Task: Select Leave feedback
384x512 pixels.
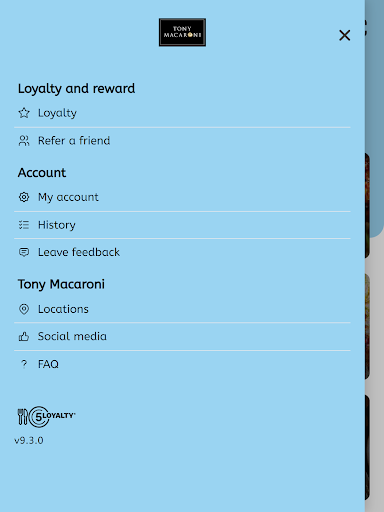Action: [182, 252]
